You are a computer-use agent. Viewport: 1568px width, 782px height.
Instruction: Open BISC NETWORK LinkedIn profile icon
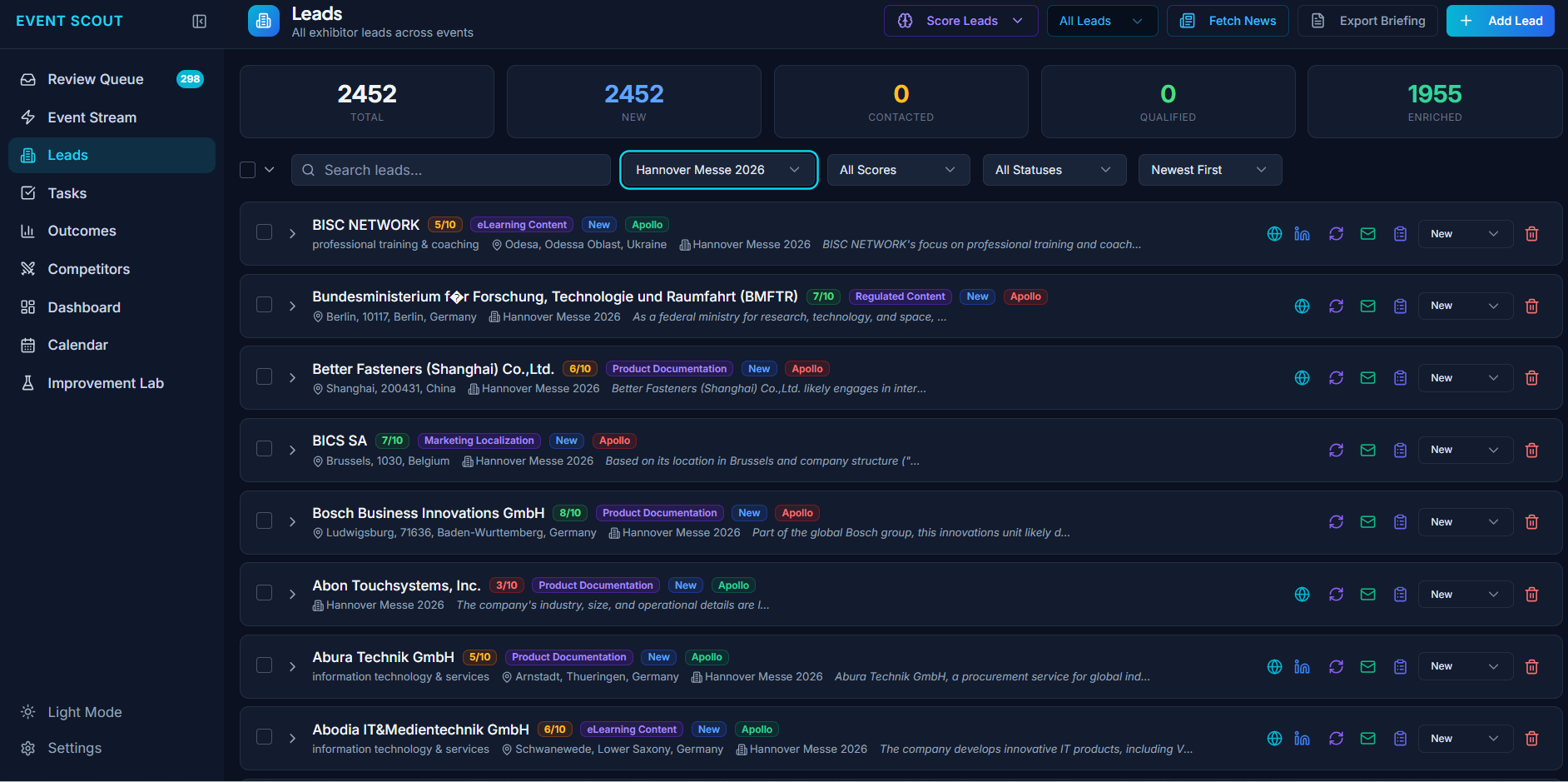pos(1303,234)
